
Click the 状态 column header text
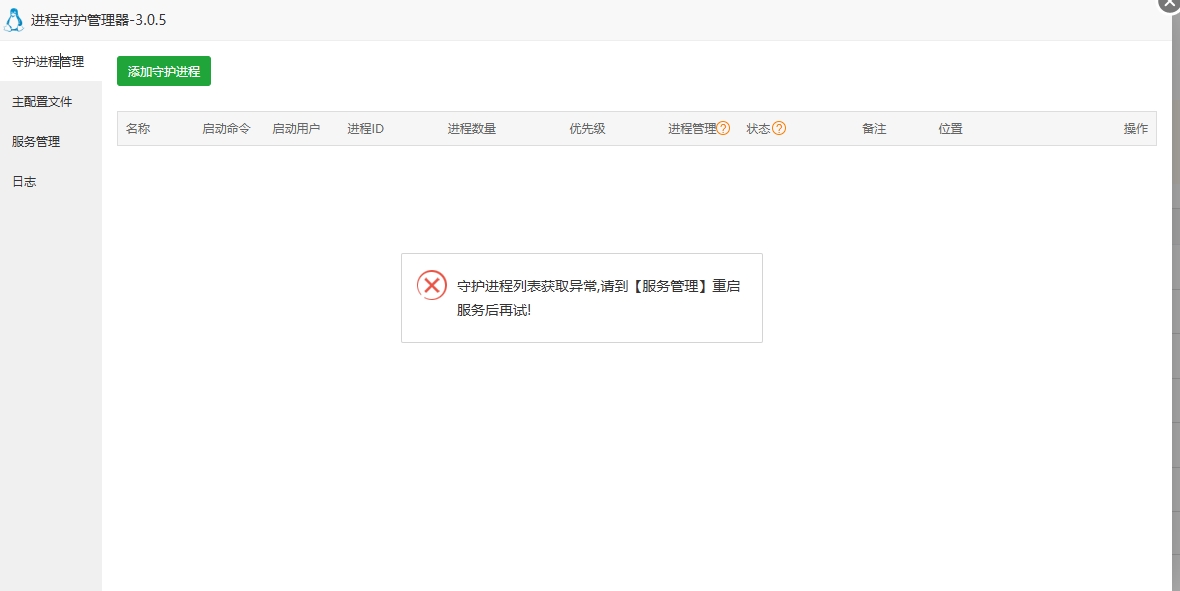[x=759, y=129]
